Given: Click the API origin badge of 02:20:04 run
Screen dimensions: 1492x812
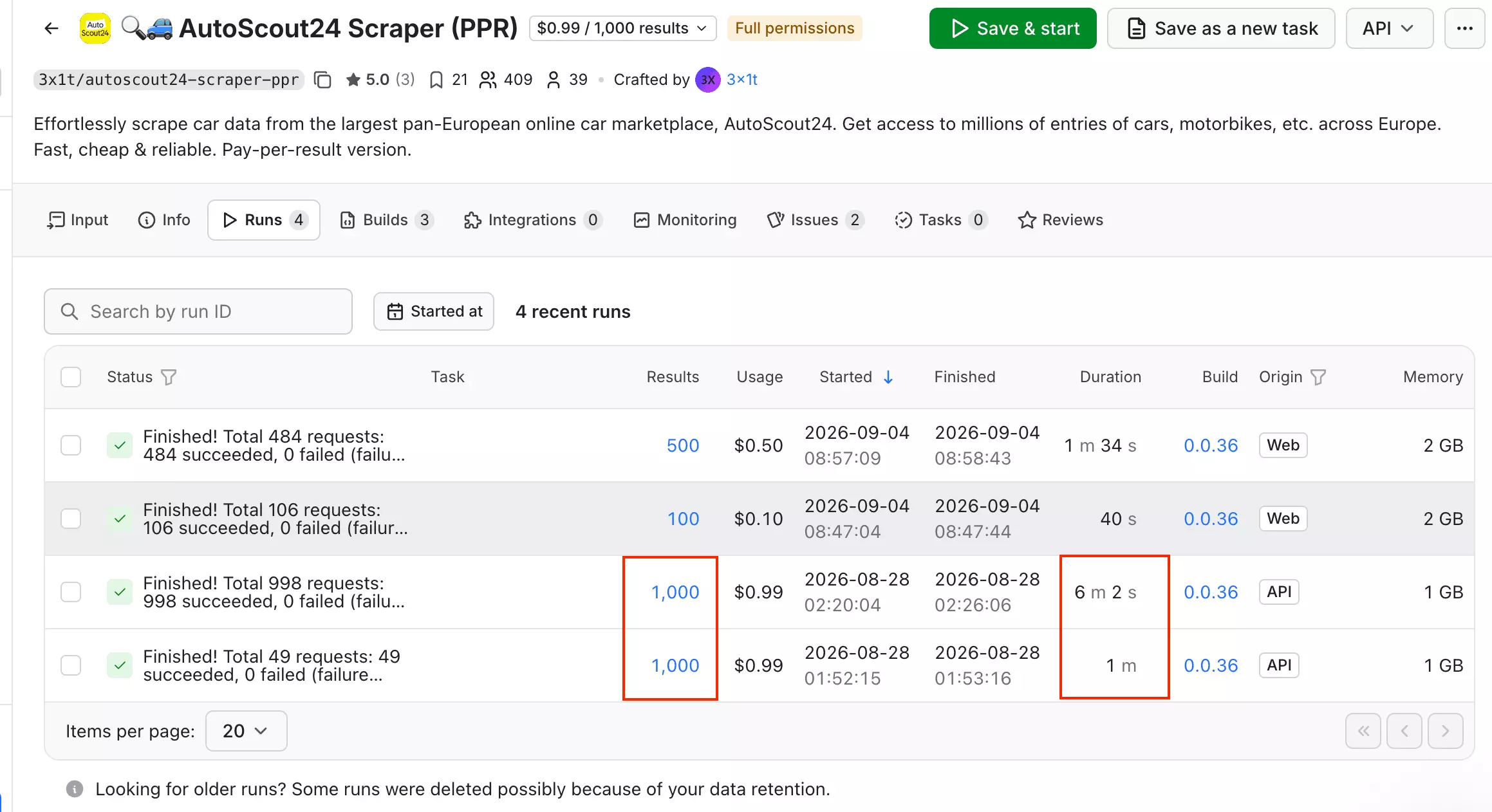Looking at the screenshot, I should [1279, 592].
